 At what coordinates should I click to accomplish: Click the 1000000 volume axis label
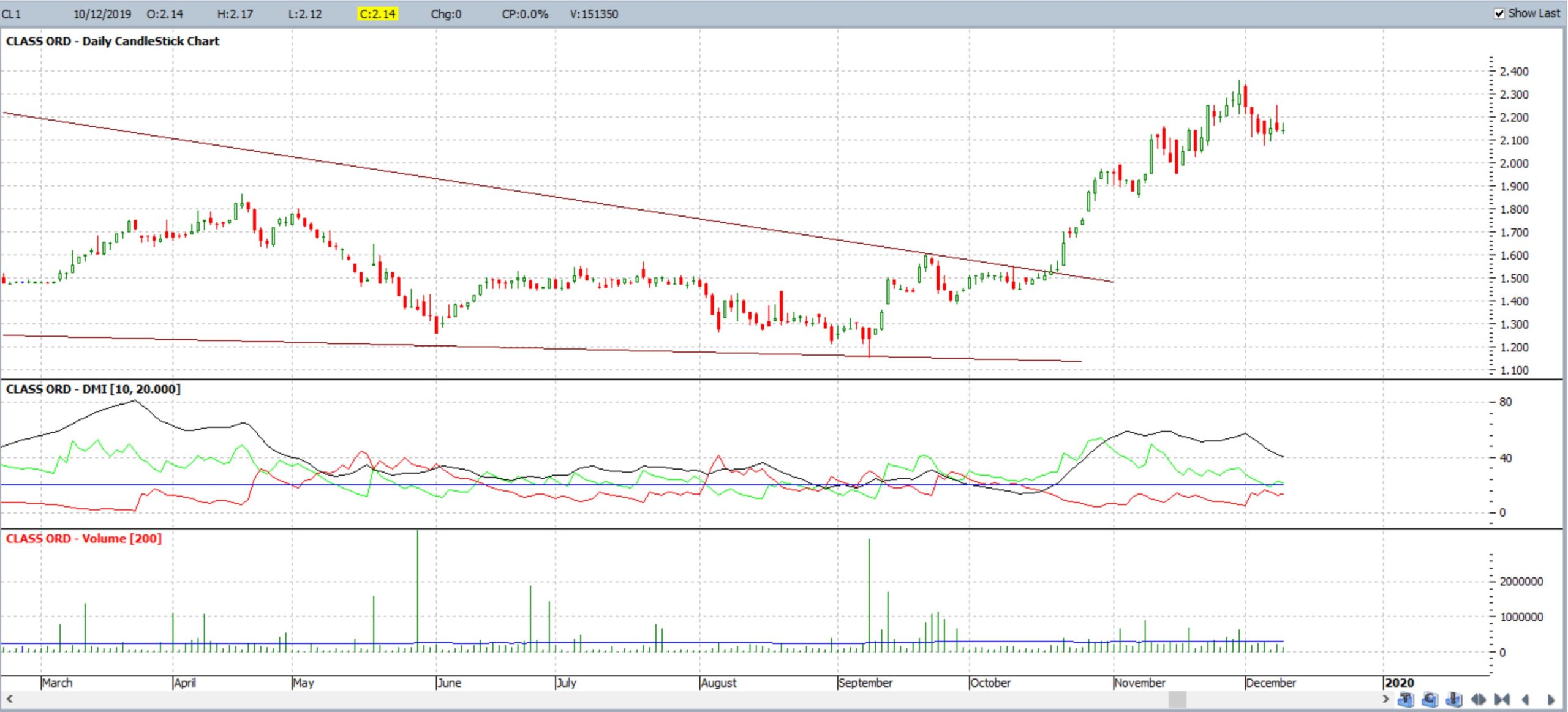(x=1521, y=616)
